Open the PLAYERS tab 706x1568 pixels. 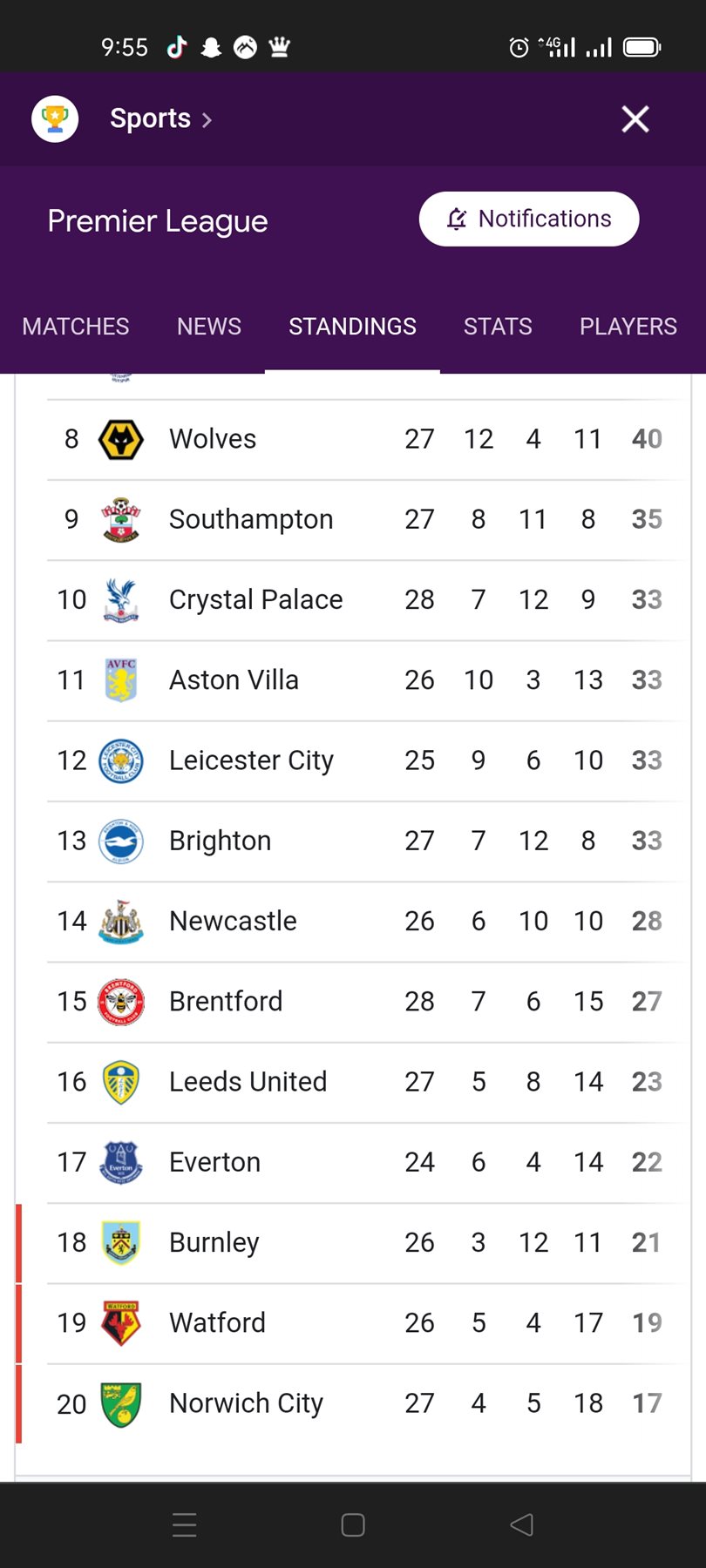pyautogui.click(x=628, y=327)
